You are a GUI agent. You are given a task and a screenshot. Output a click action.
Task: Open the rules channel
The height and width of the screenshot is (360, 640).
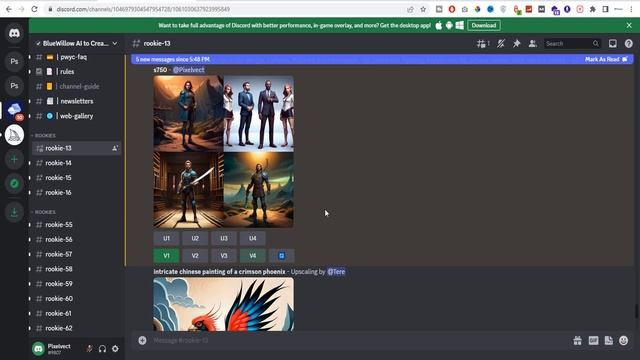pyautogui.click(x=76, y=71)
